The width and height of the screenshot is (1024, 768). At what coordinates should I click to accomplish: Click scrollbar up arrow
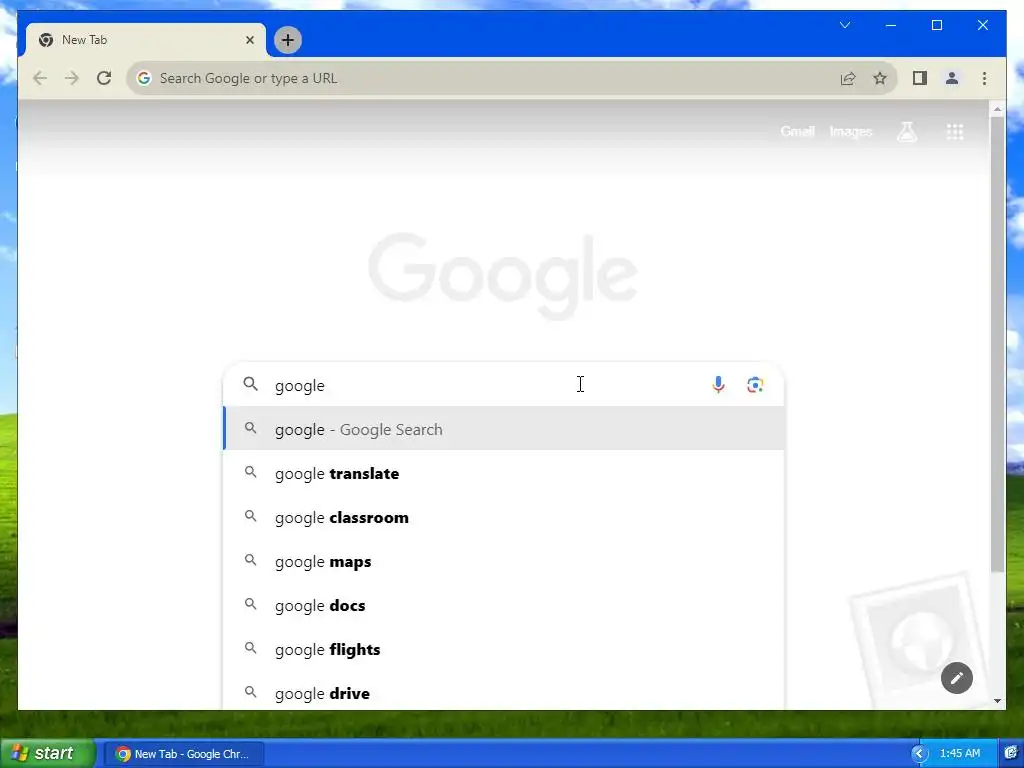[997, 109]
